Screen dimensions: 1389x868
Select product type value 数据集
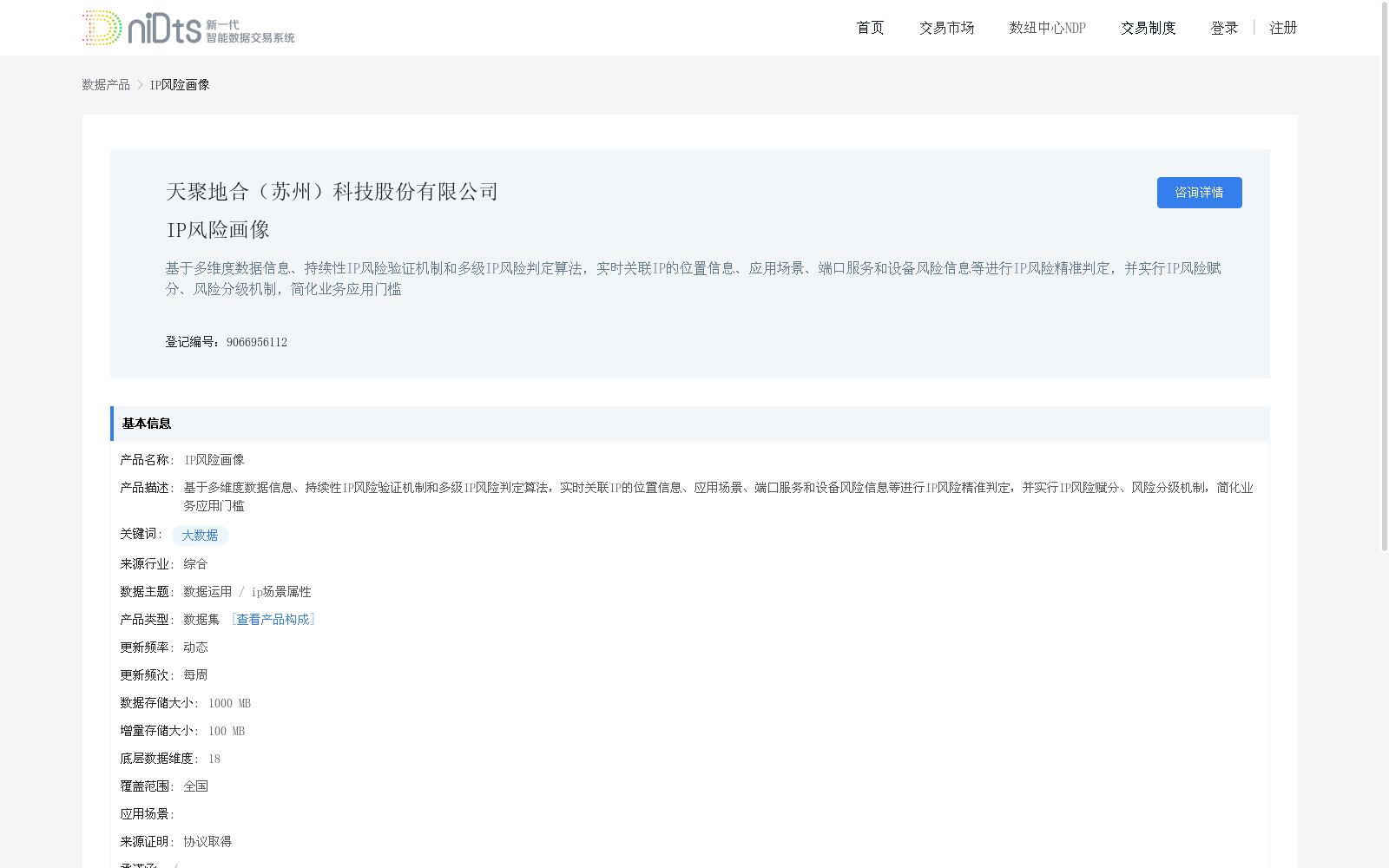click(x=201, y=619)
